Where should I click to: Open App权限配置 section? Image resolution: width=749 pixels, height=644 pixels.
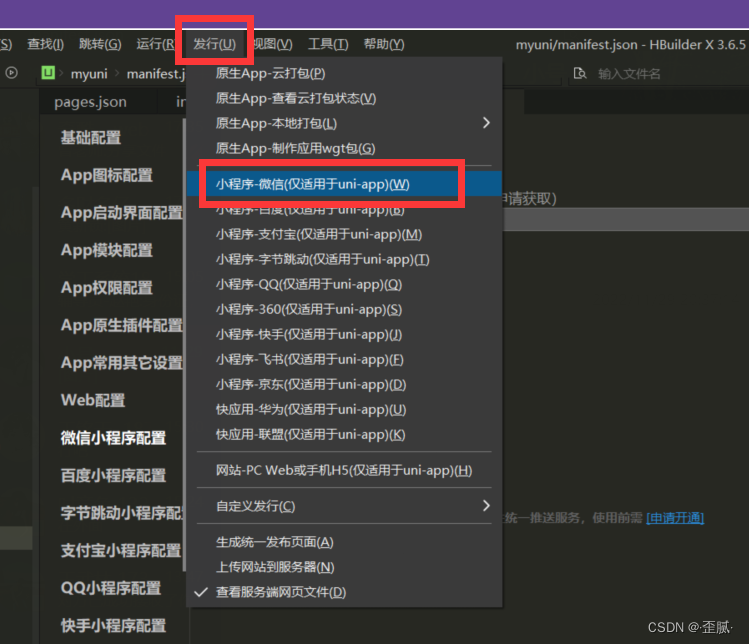tap(107, 288)
